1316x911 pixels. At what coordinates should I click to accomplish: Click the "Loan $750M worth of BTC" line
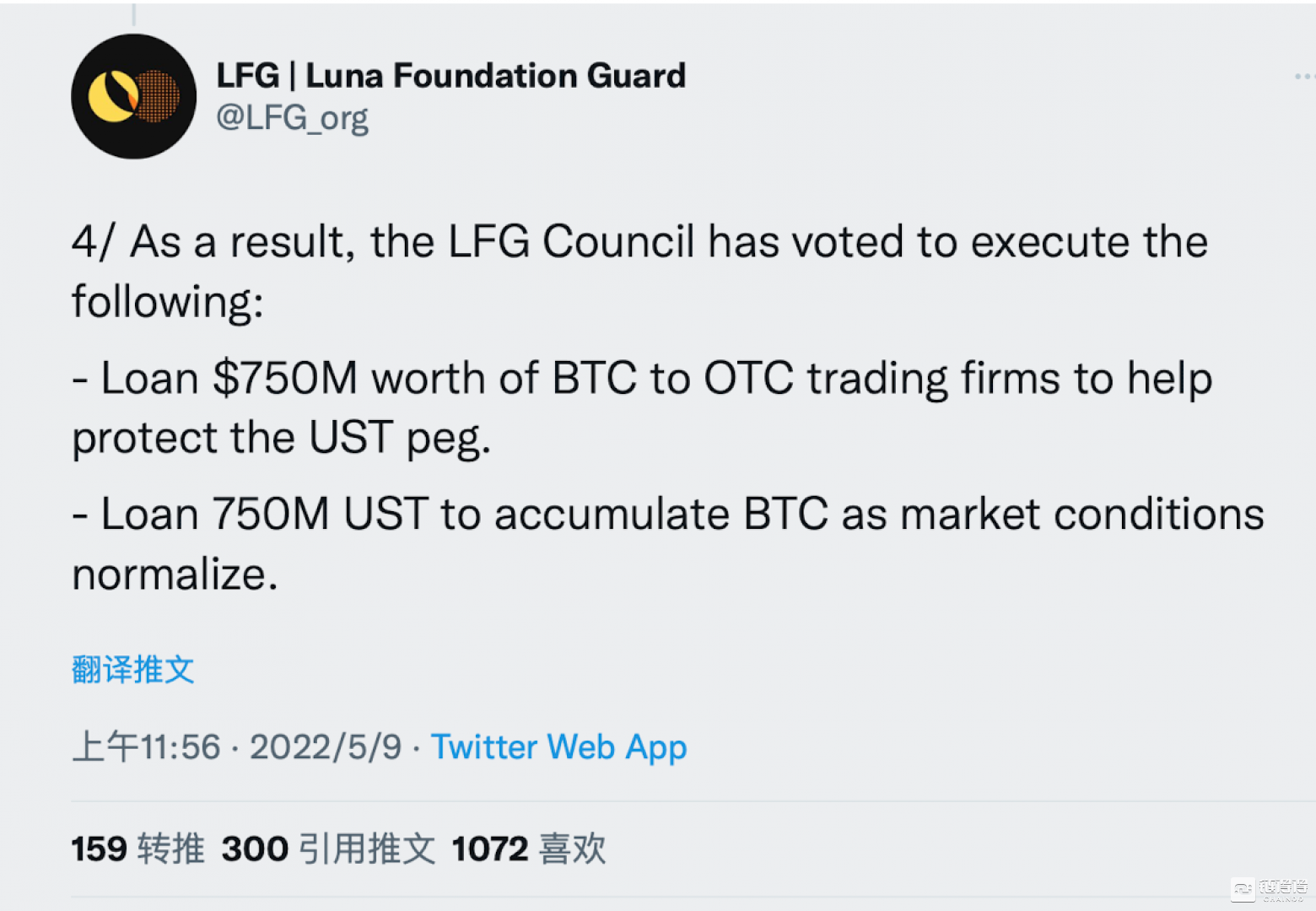[641, 378]
